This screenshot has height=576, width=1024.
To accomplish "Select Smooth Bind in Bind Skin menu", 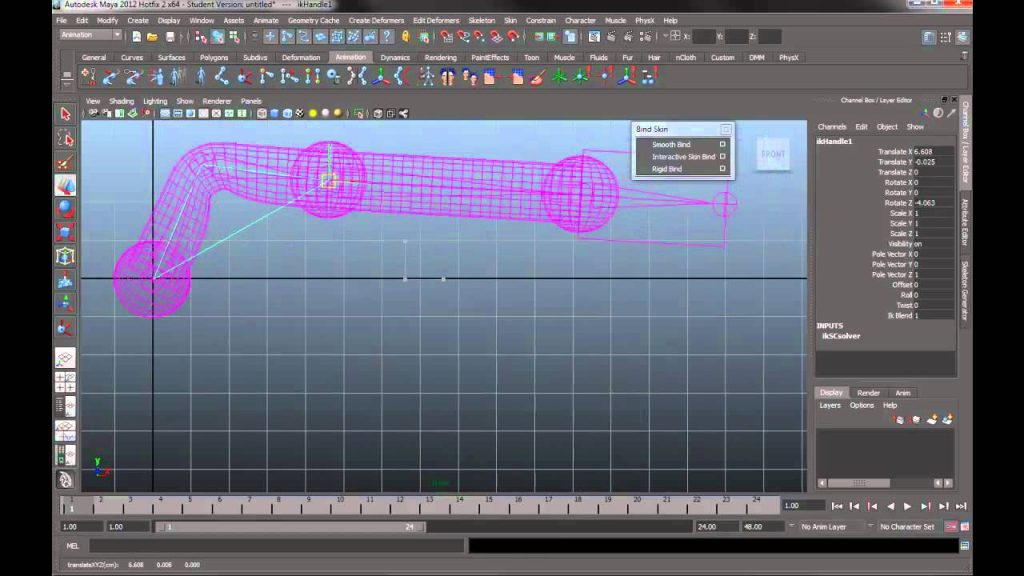I will [671, 144].
